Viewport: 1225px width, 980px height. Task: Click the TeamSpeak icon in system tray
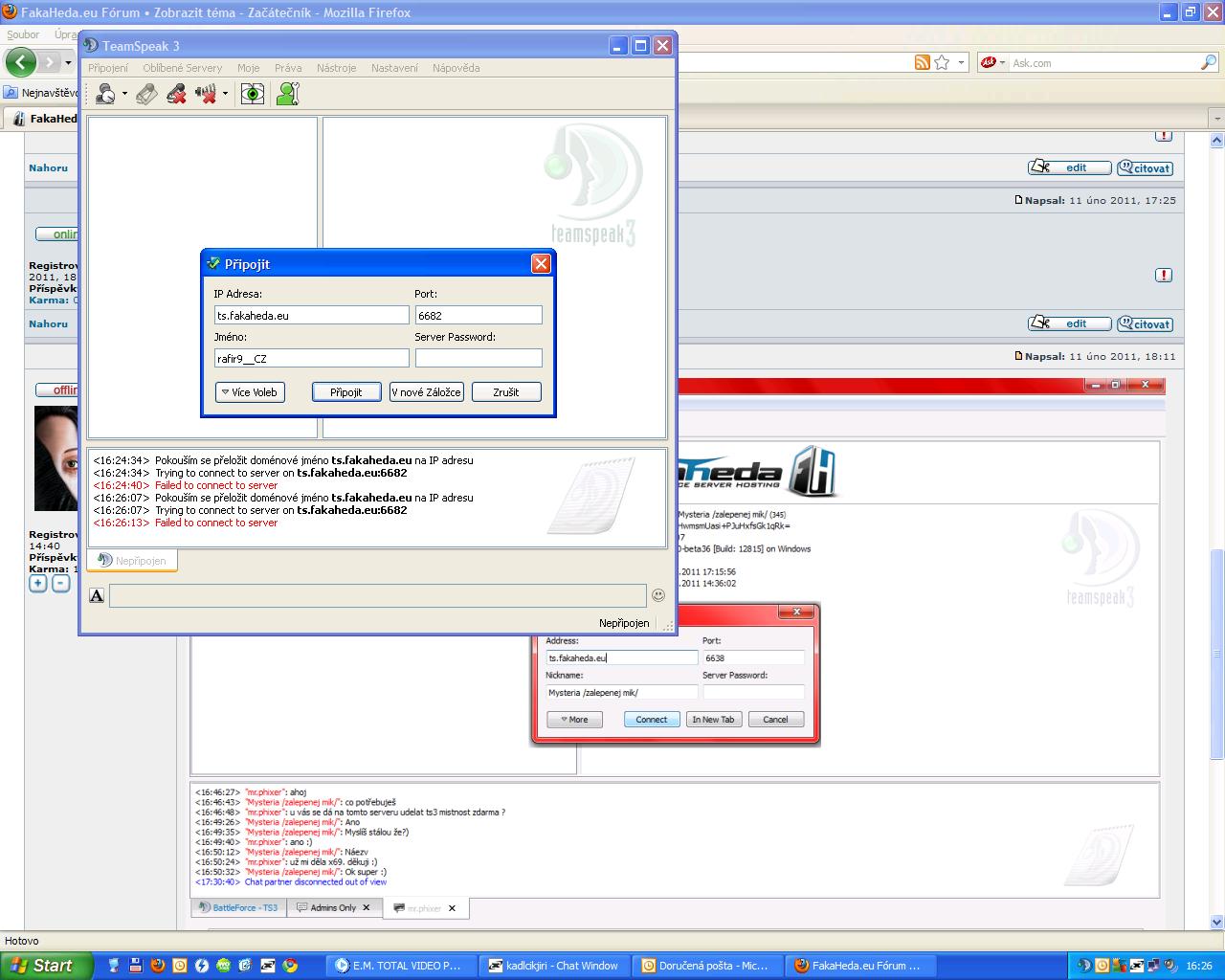1084,966
